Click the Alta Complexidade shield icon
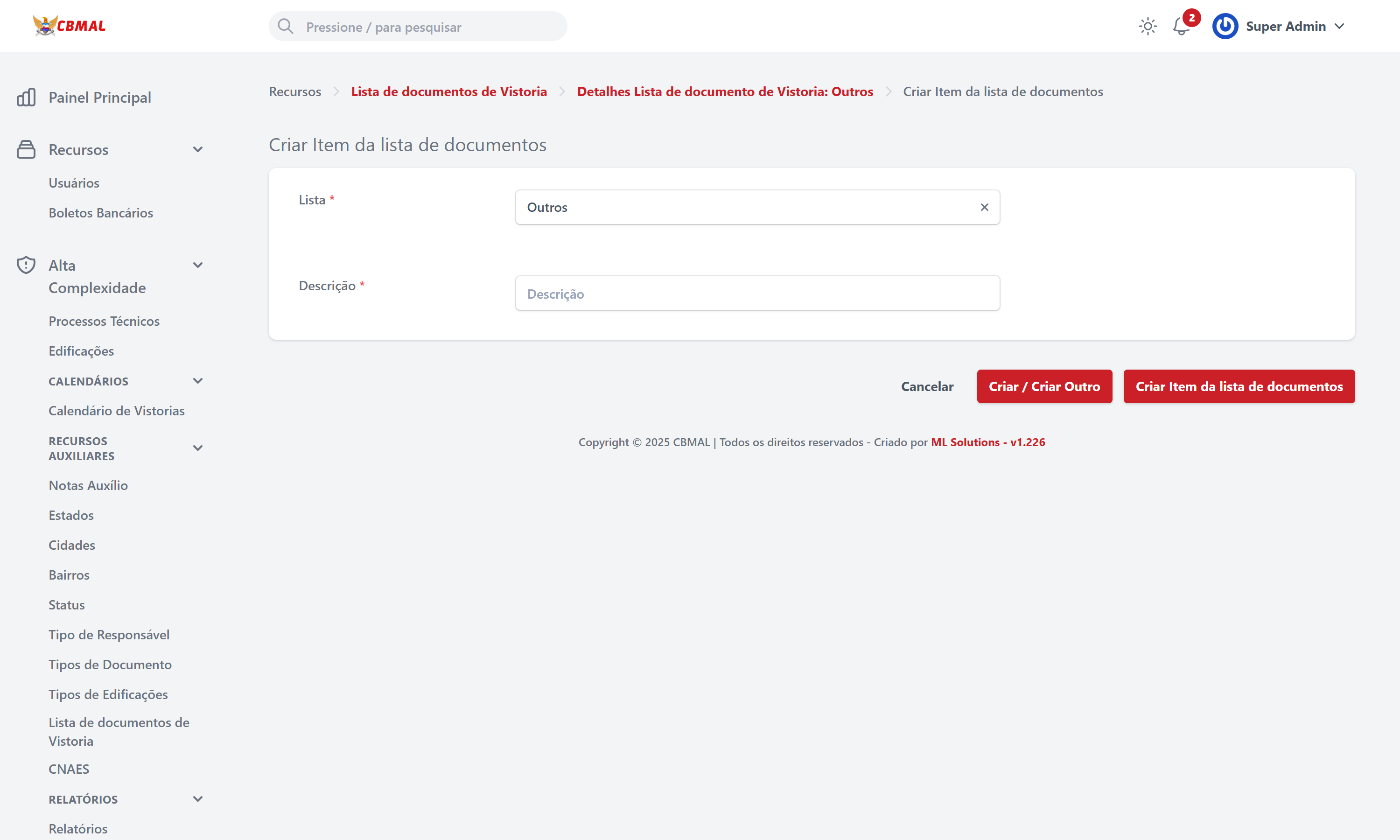 (x=26, y=265)
